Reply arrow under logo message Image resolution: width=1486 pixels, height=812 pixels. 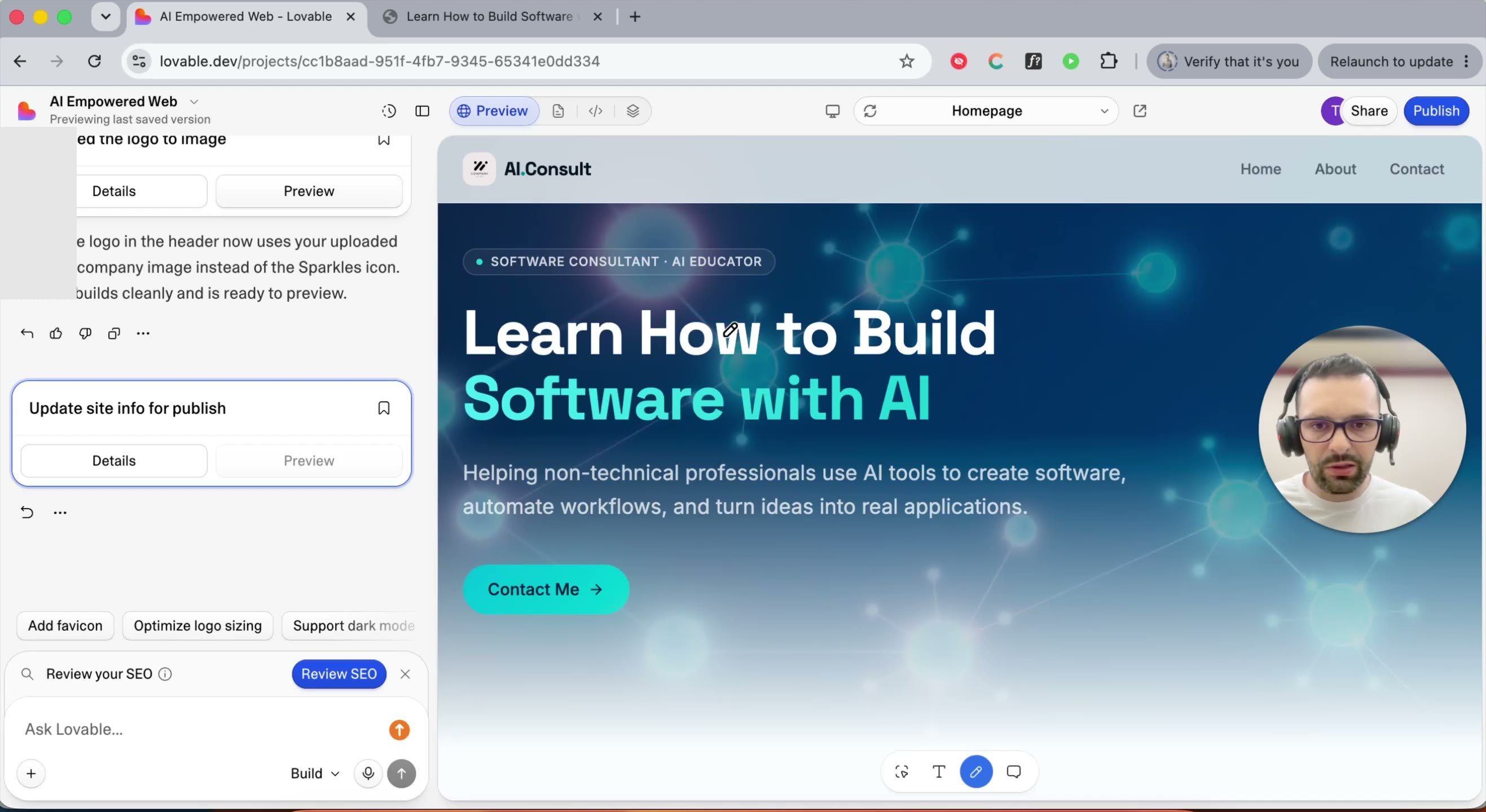(x=27, y=333)
